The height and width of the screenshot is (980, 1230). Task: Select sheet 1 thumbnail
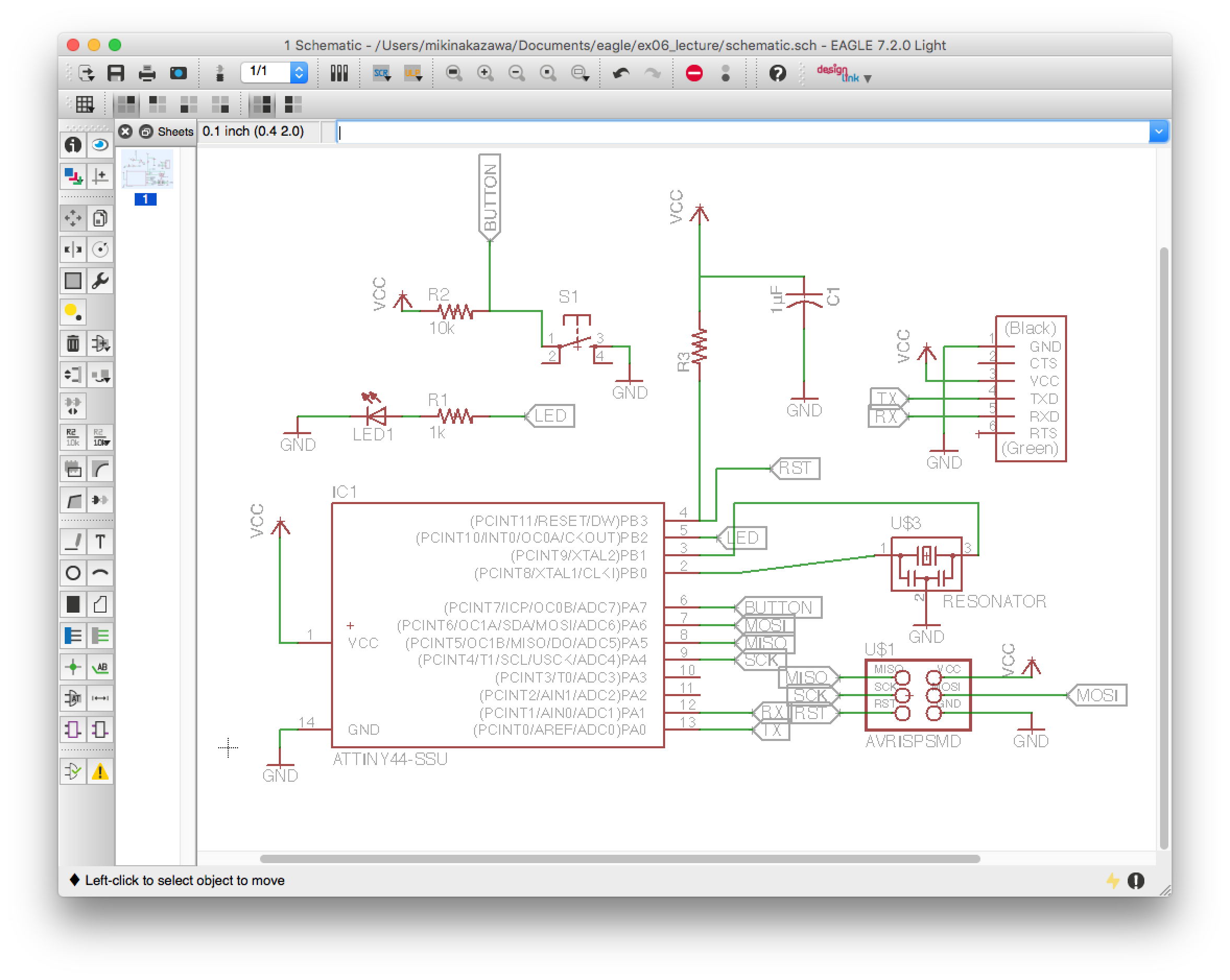pos(147,169)
